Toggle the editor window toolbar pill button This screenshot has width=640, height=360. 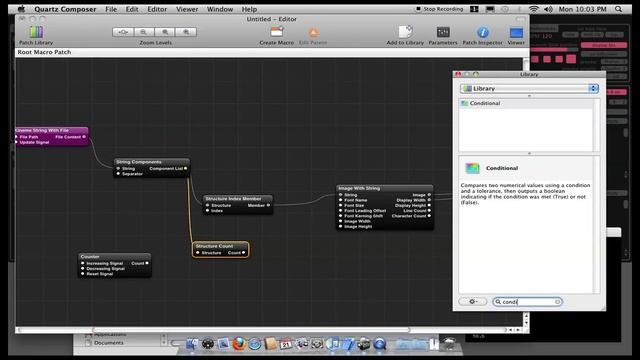(520, 19)
